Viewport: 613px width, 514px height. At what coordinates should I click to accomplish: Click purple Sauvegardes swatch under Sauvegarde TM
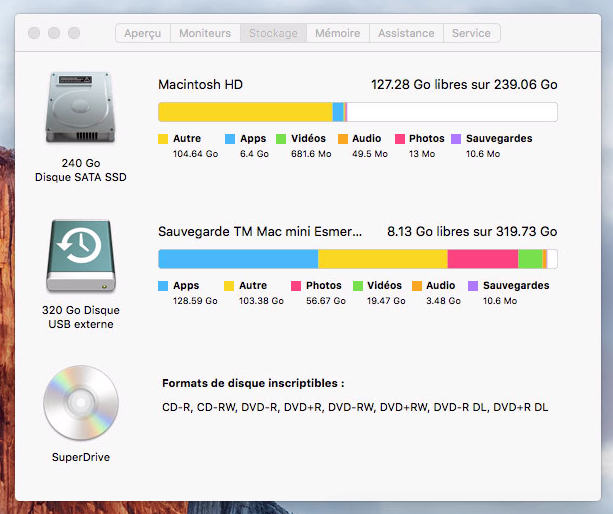[473, 286]
